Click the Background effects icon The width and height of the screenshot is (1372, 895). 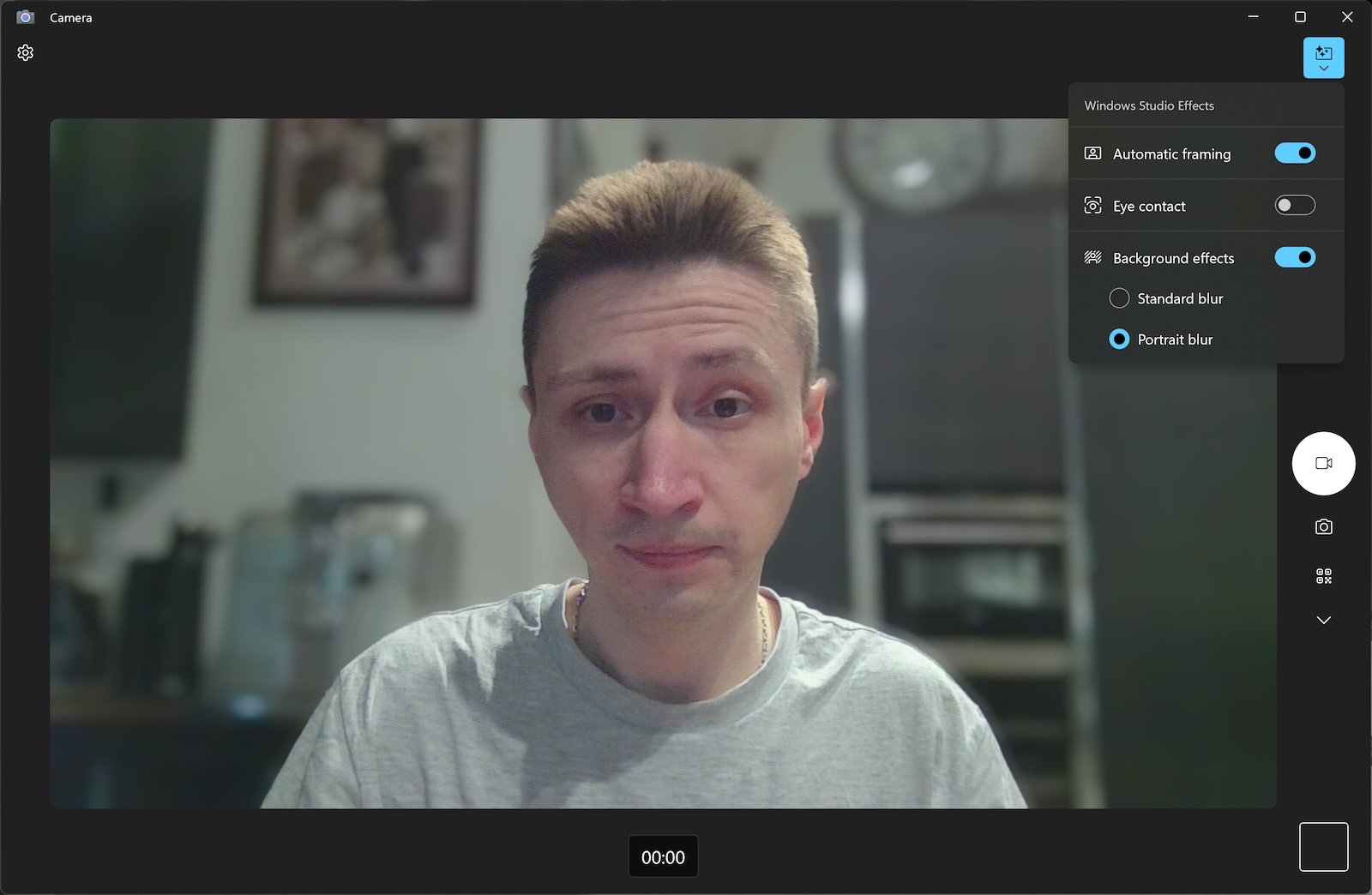click(1092, 257)
